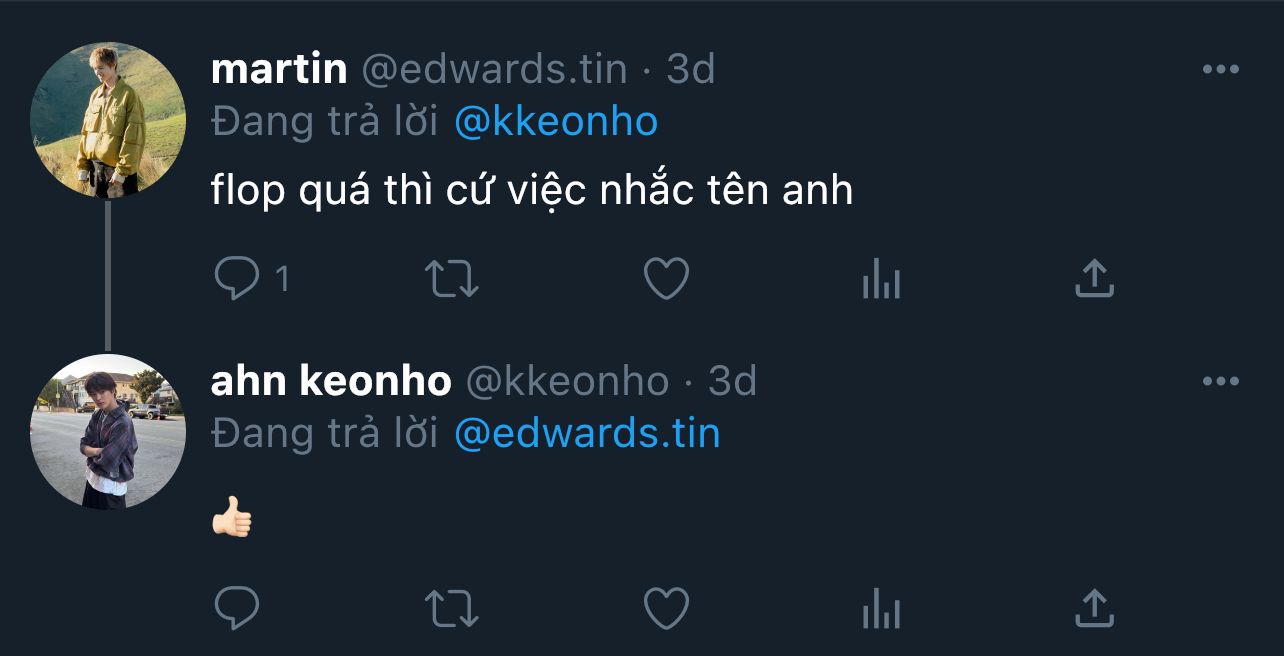Retweet ahn keonho's tweet
This screenshot has width=1284, height=656.
click(452, 608)
